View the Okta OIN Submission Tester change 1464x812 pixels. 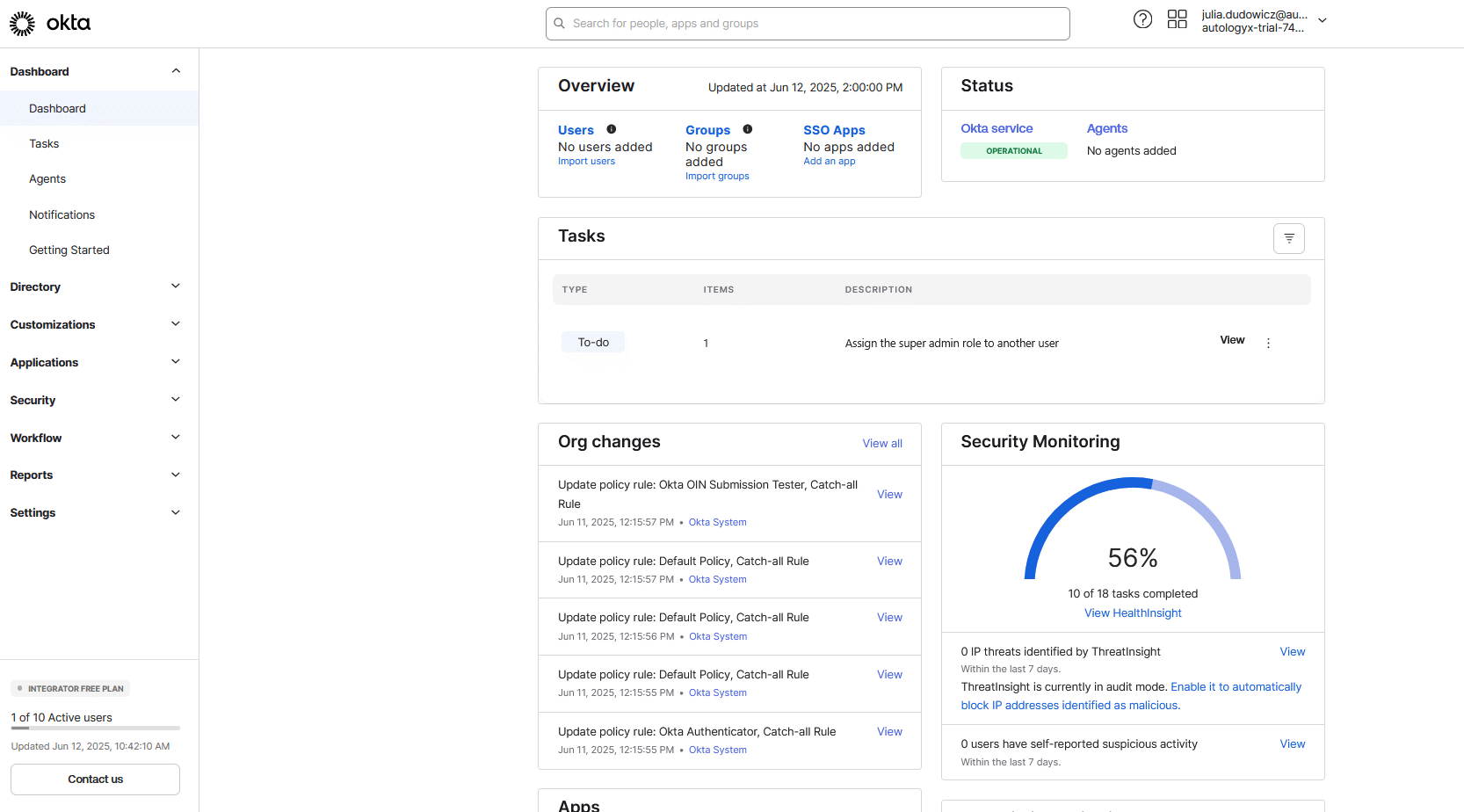point(889,495)
